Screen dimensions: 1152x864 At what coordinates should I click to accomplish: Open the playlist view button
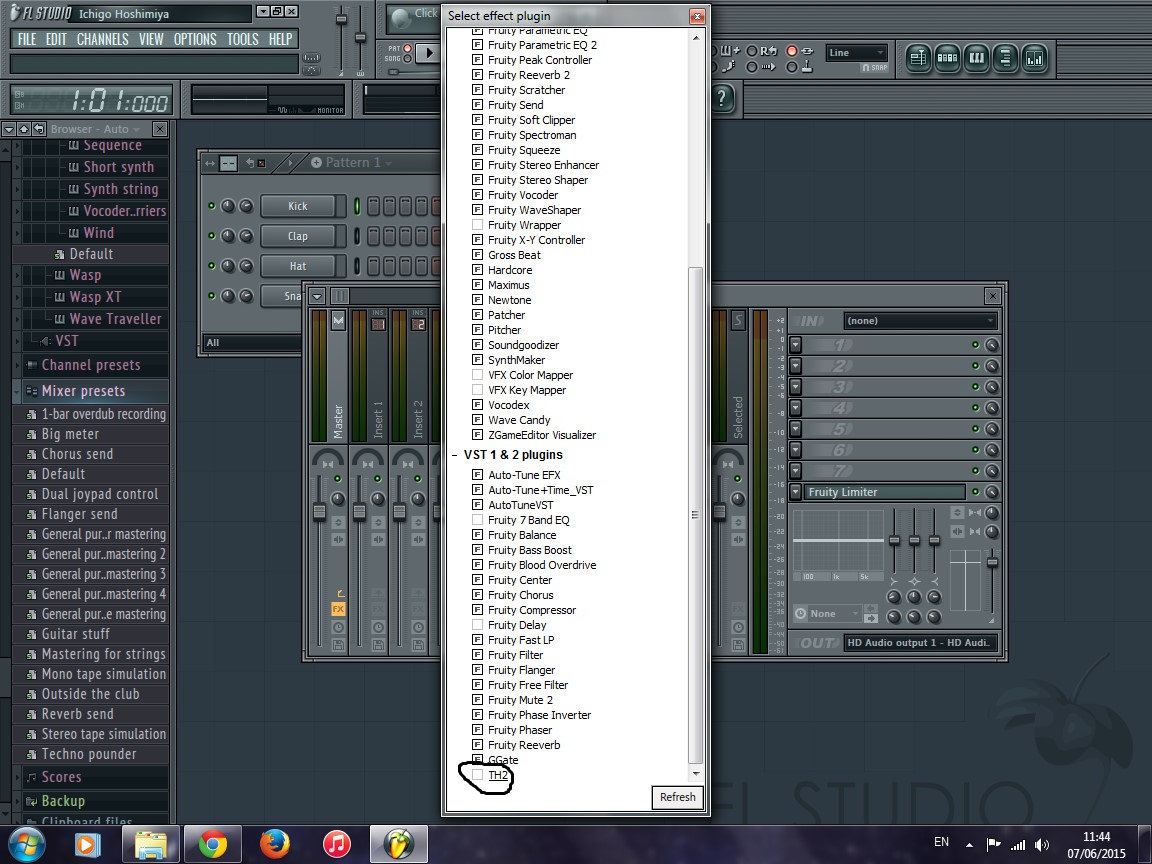pyautogui.click(x=918, y=58)
